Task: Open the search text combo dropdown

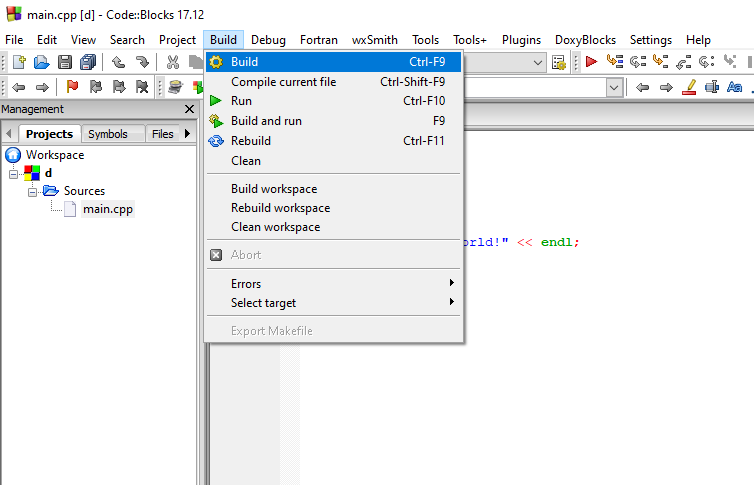Action: point(614,87)
